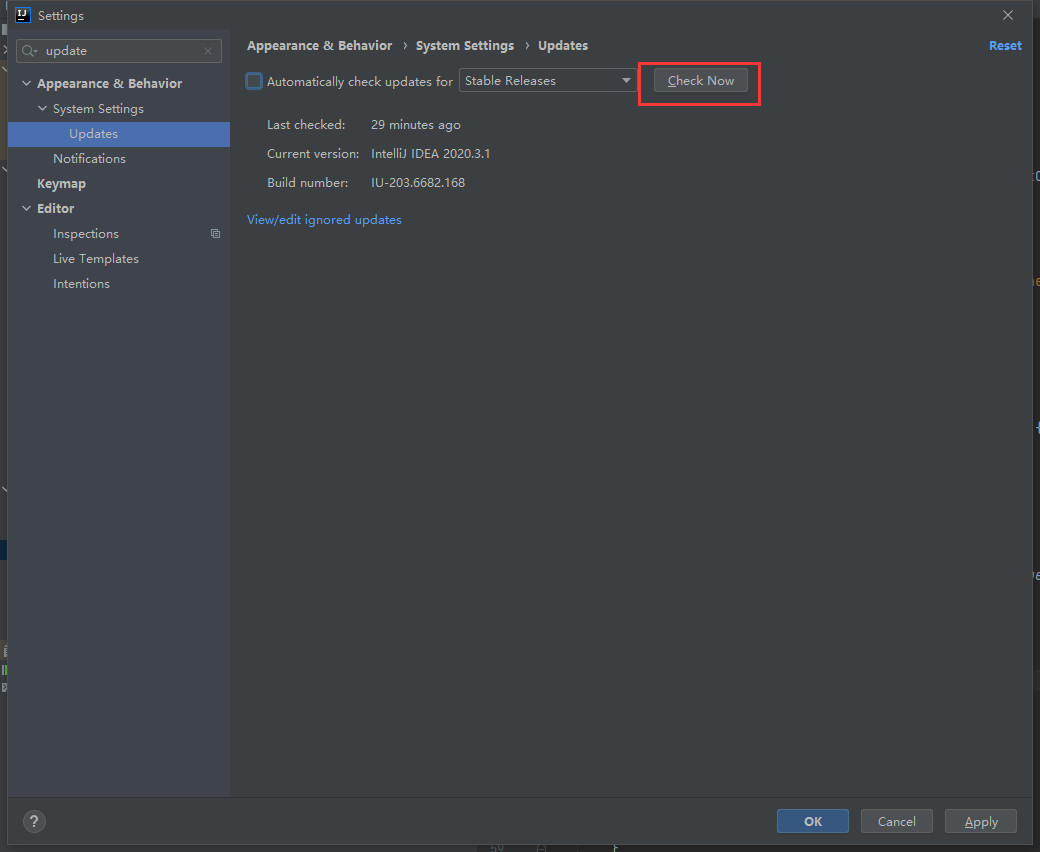Screen dimensions: 1040x852
Task: Close the Settings dialog
Action: point(1008,15)
